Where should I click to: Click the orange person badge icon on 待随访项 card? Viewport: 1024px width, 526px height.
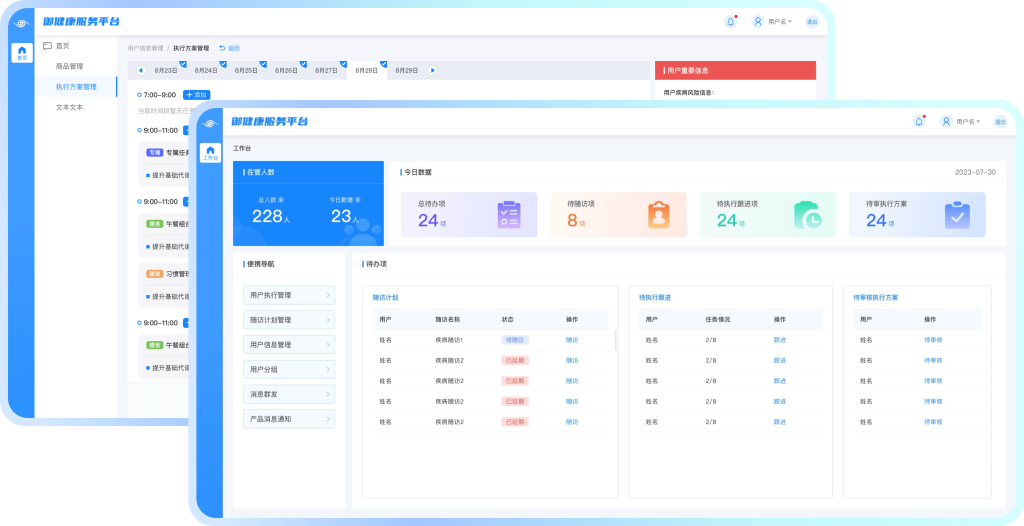tap(658, 214)
